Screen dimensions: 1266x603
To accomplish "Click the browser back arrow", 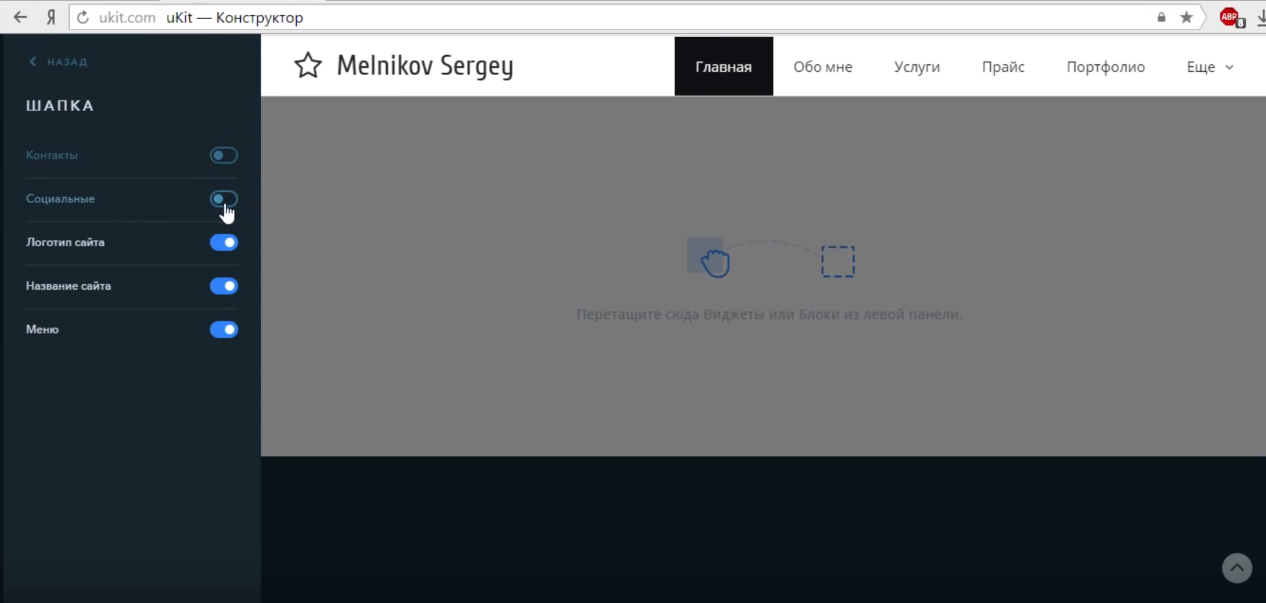I will [20, 17].
